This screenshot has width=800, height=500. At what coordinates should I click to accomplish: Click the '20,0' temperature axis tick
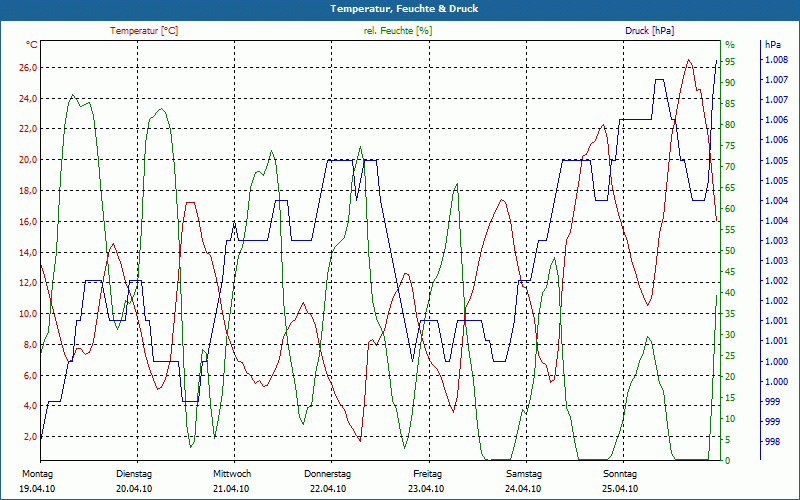point(28,160)
